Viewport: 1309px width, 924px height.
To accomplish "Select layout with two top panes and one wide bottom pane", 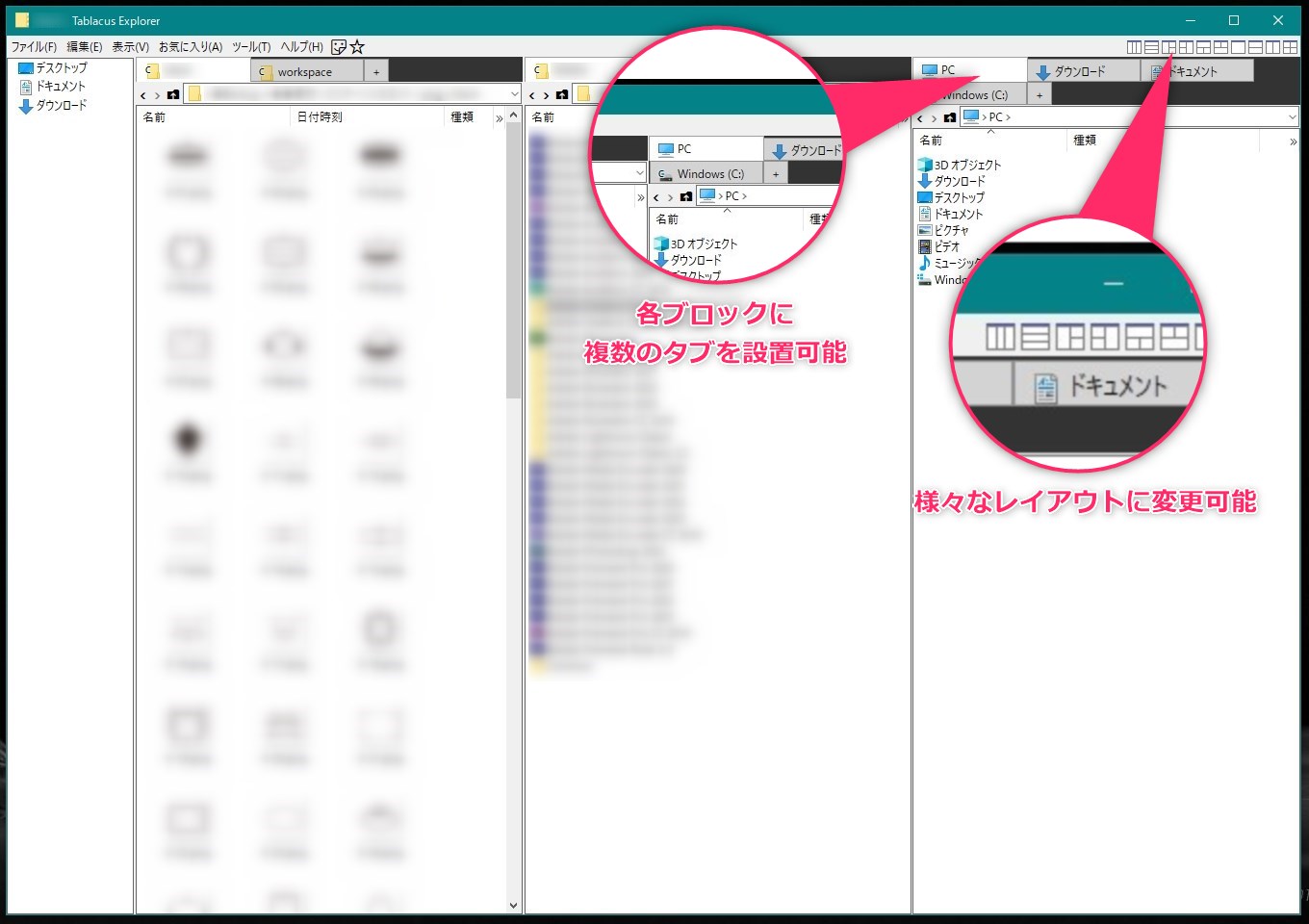I will pyautogui.click(x=1220, y=46).
